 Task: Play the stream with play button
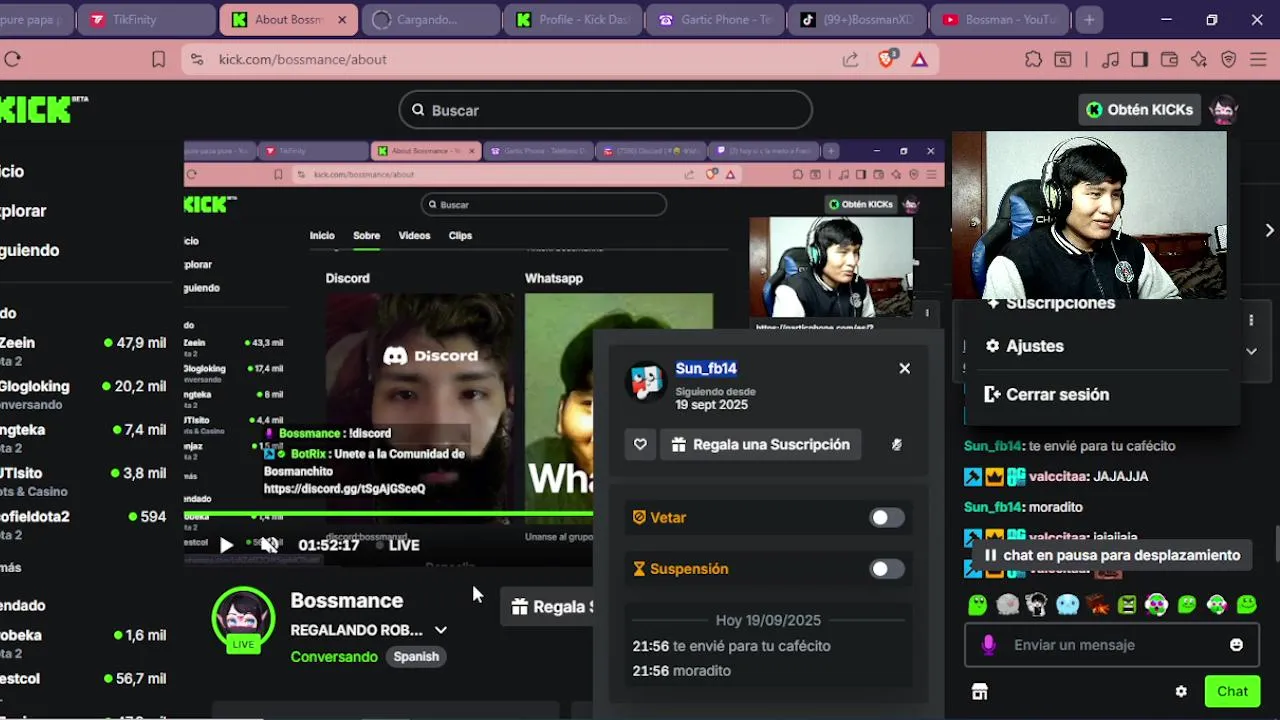point(226,545)
